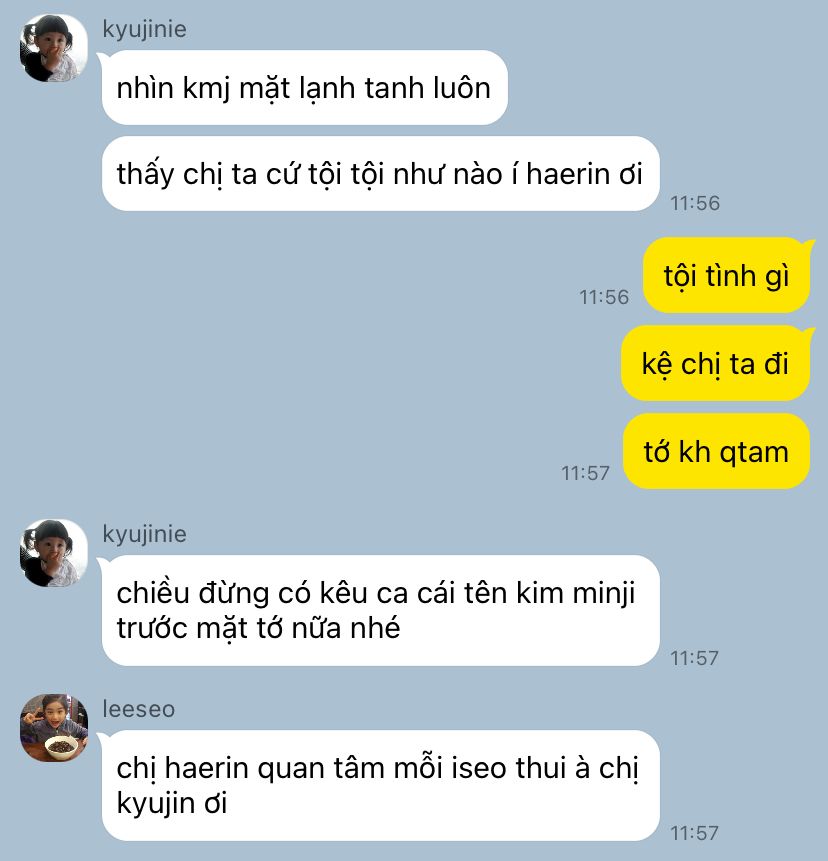
Task: Tap the first kyujinie username label
Action: 144,29
